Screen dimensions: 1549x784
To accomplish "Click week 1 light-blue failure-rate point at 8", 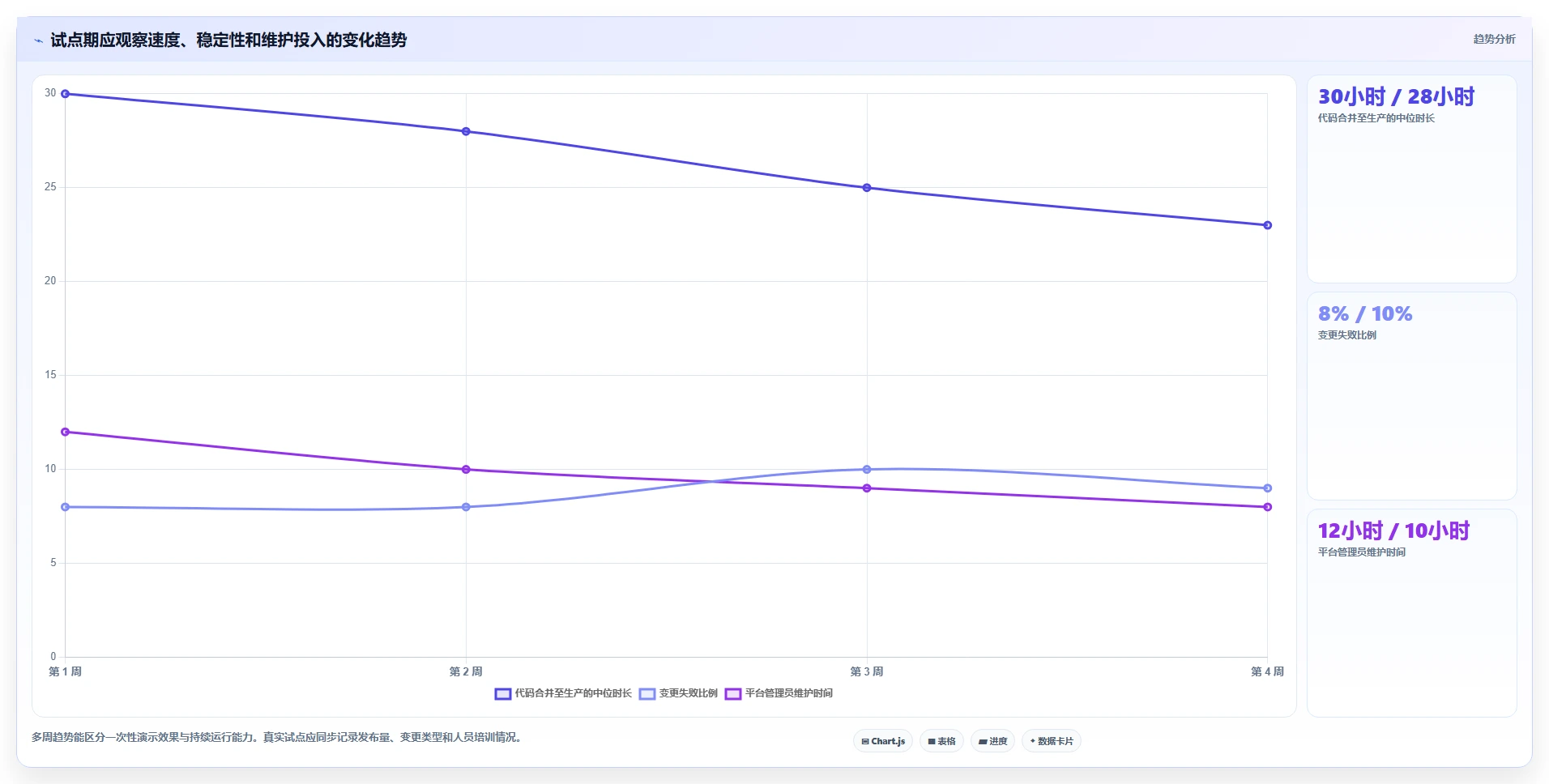I will [66, 507].
